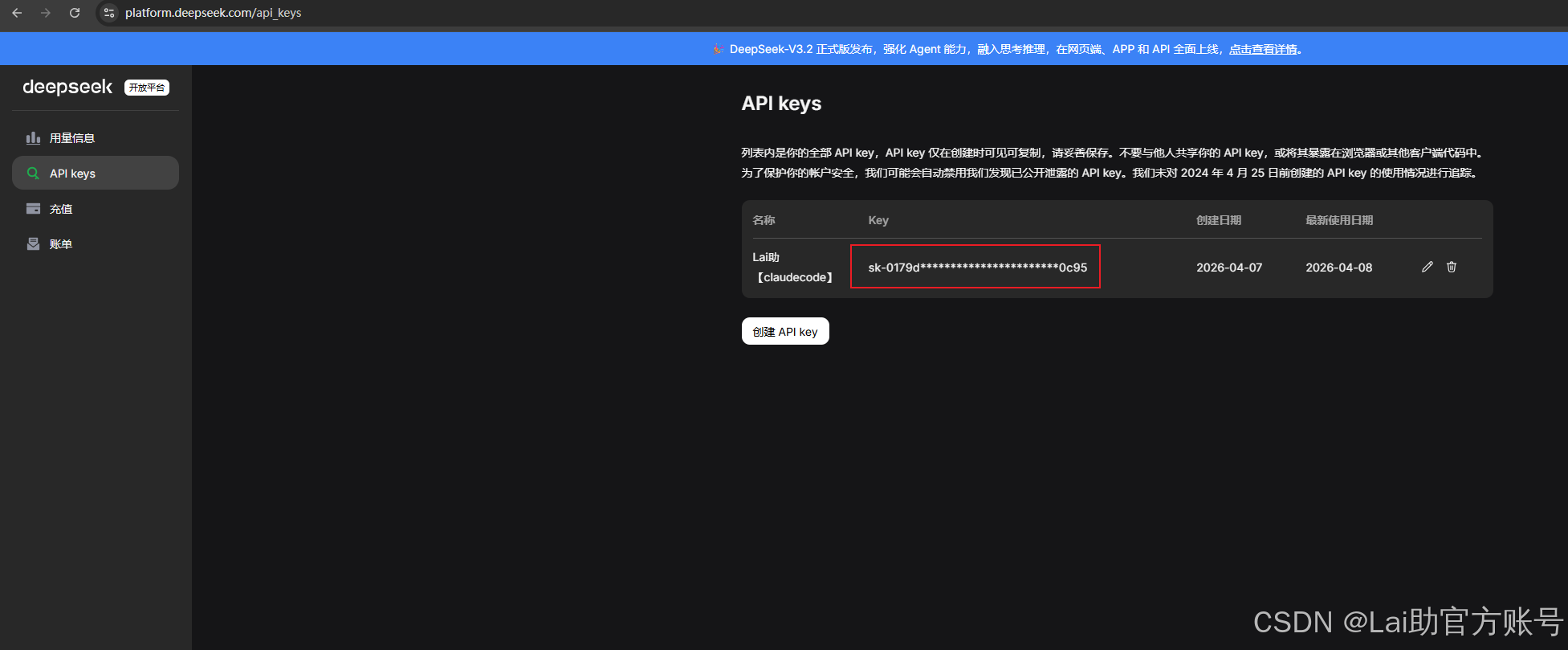Open 账单 page from sidebar
This screenshot has width=1568, height=650.
tap(96, 244)
